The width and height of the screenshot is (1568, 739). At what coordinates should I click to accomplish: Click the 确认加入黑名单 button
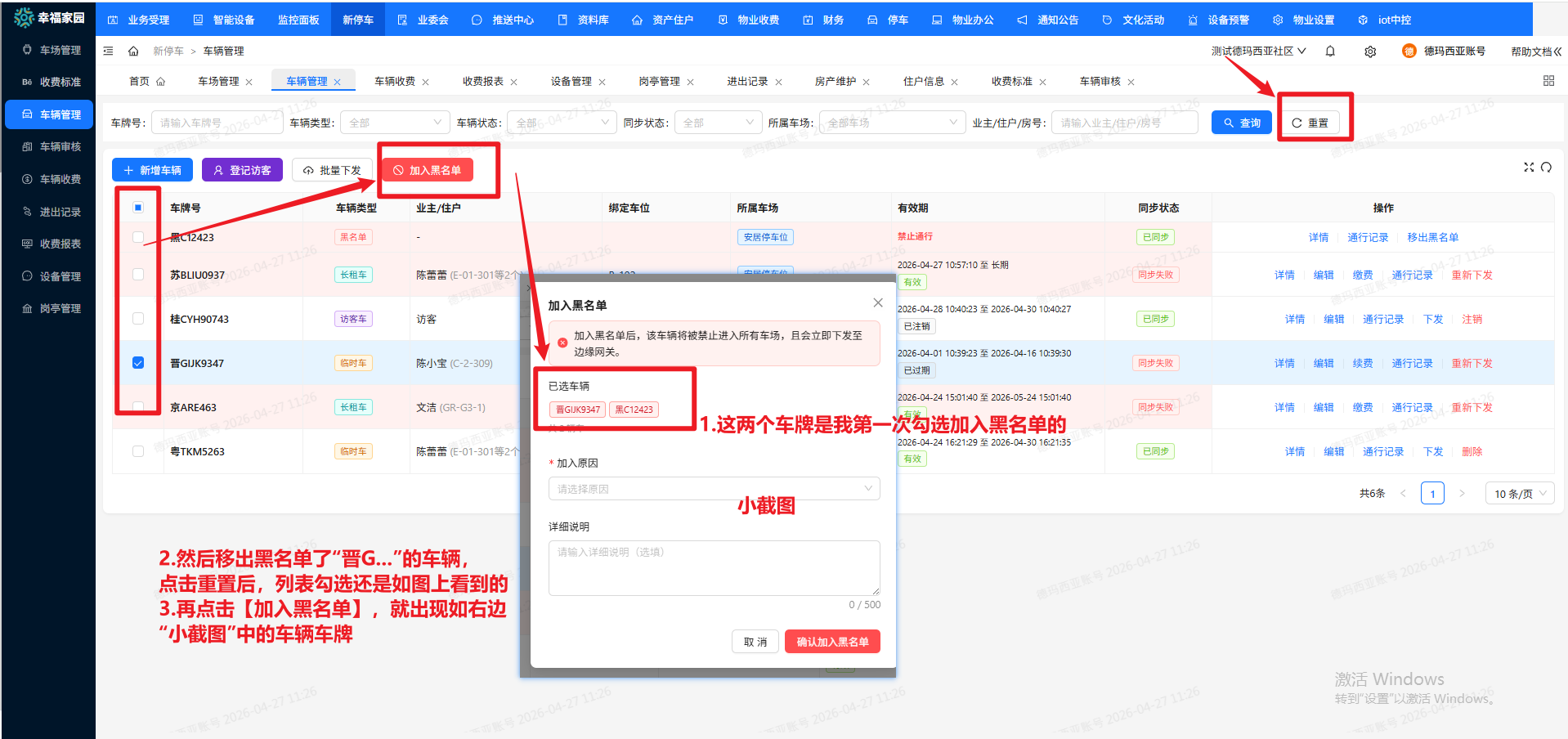click(x=832, y=642)
